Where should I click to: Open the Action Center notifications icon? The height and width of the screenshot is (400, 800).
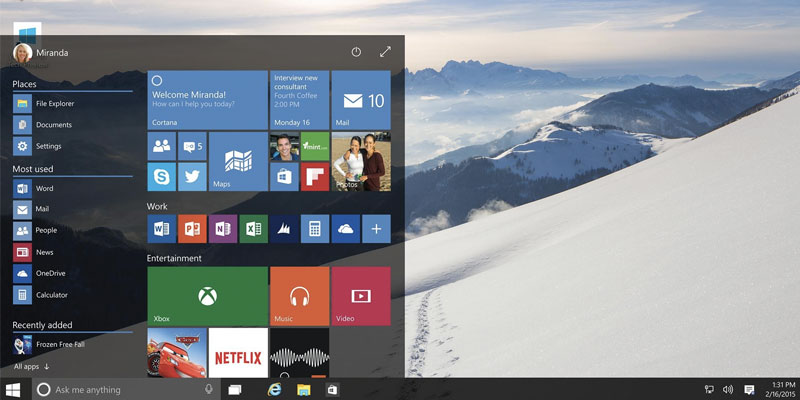(x=749, y=390)
